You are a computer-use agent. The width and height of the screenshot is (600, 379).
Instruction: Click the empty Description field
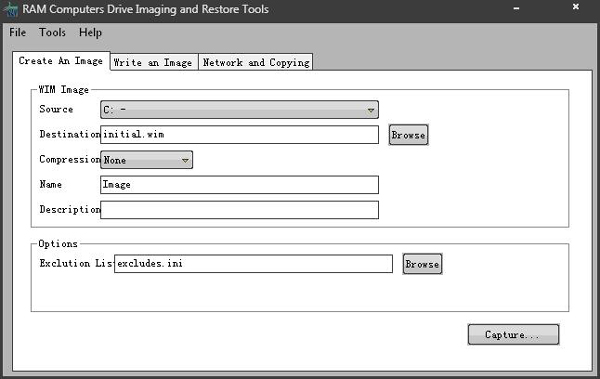[240, 210]
